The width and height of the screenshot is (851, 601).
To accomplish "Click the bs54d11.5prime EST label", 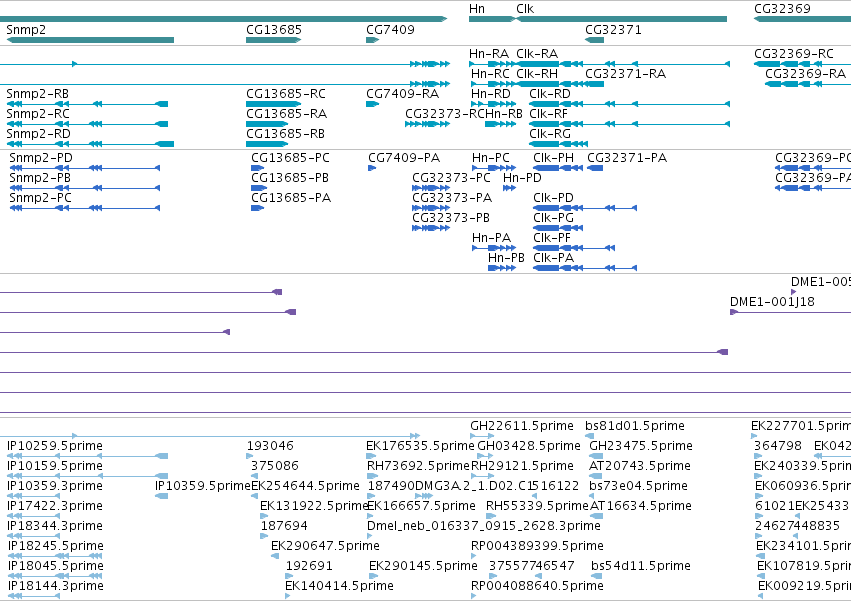I will [x=641, y=567].
